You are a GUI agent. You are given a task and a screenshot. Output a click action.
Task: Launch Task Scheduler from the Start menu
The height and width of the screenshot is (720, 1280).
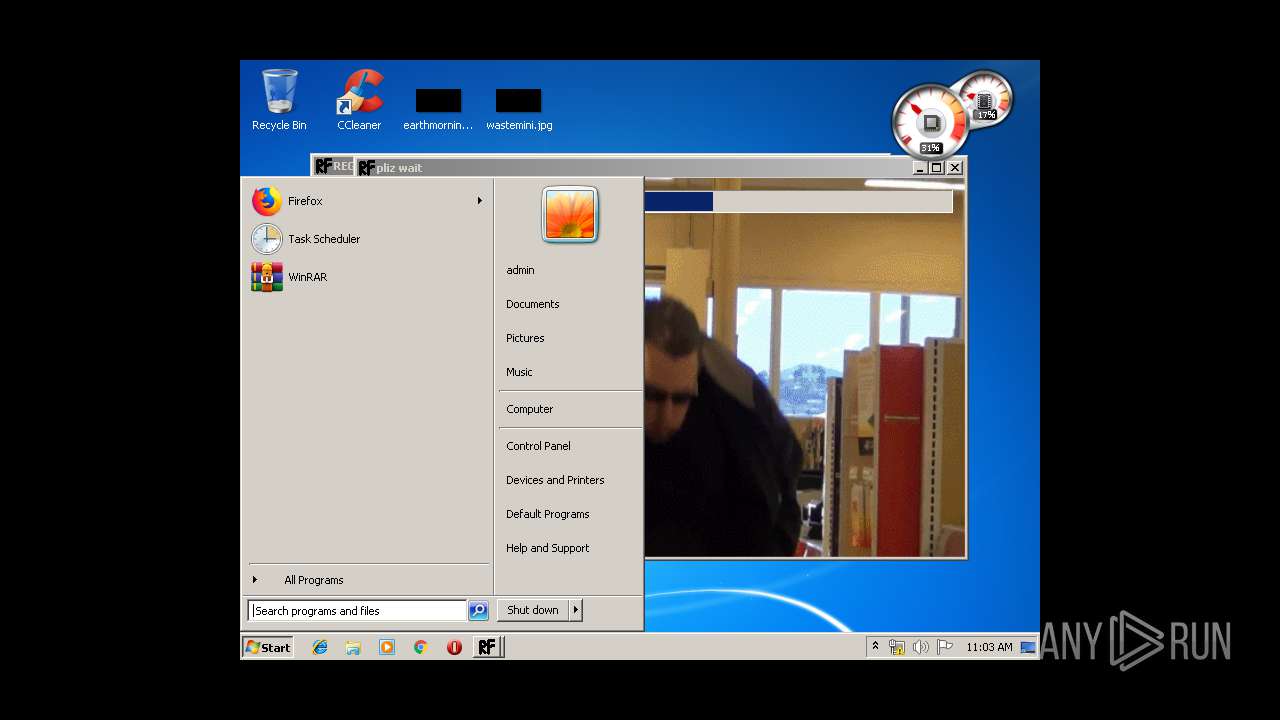coord(367,239)
